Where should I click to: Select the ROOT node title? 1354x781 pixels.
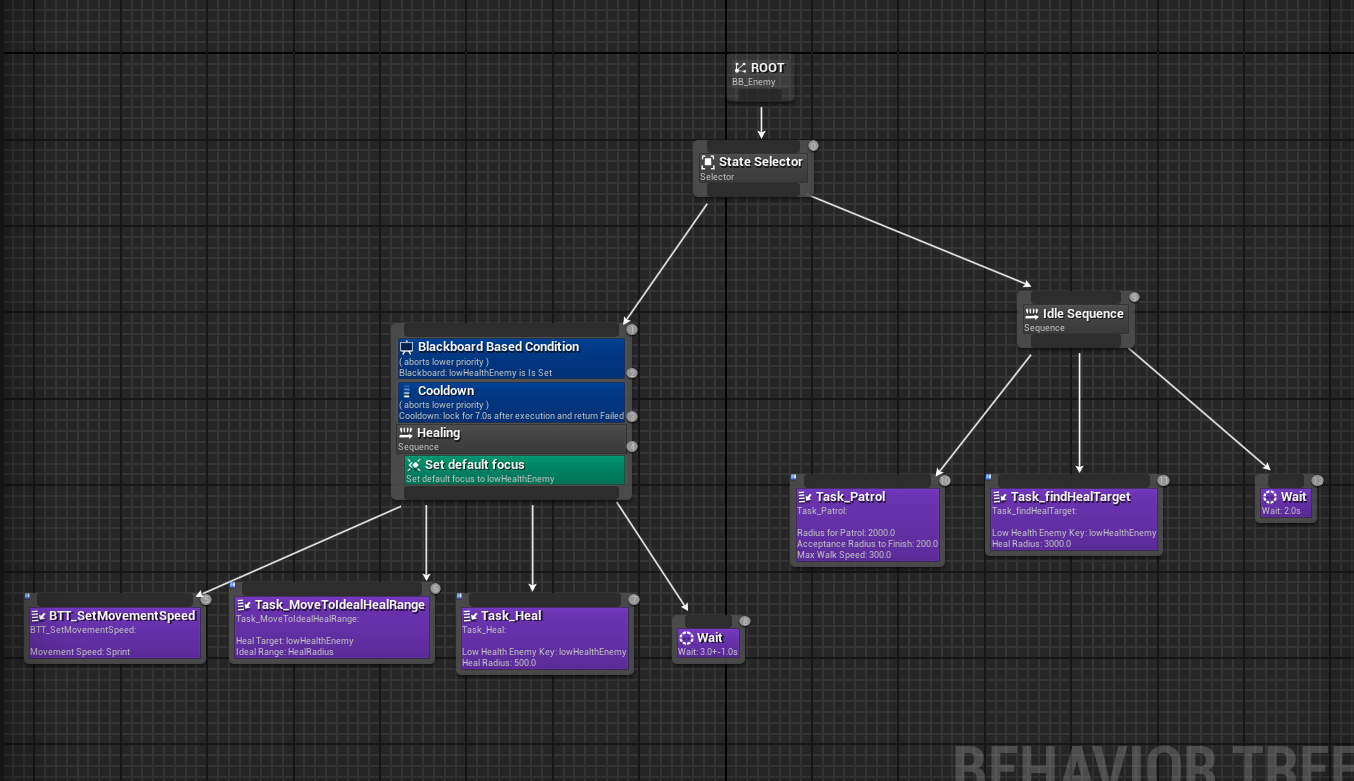point(768,68)
